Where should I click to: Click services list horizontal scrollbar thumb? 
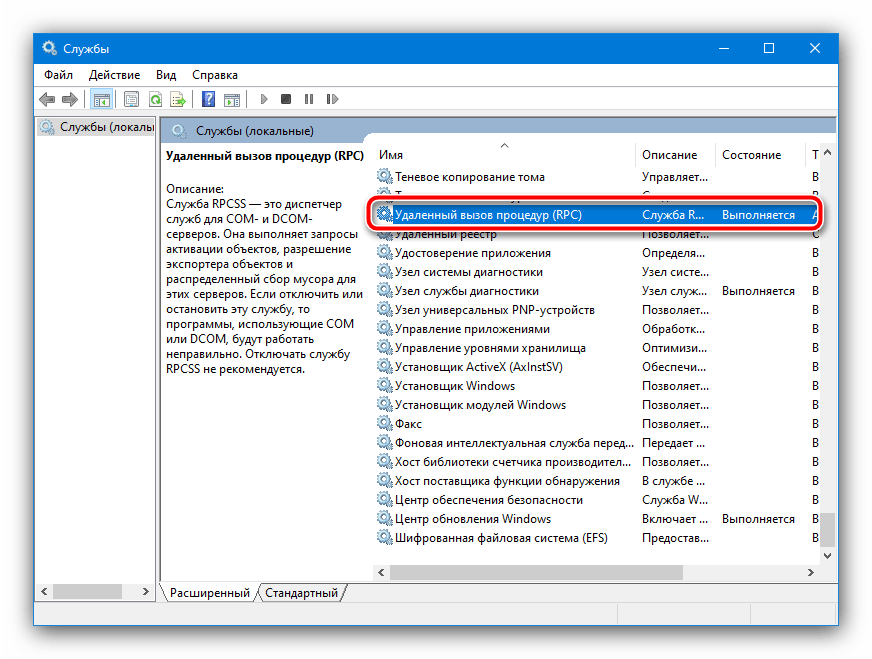[x=536, y=572]
